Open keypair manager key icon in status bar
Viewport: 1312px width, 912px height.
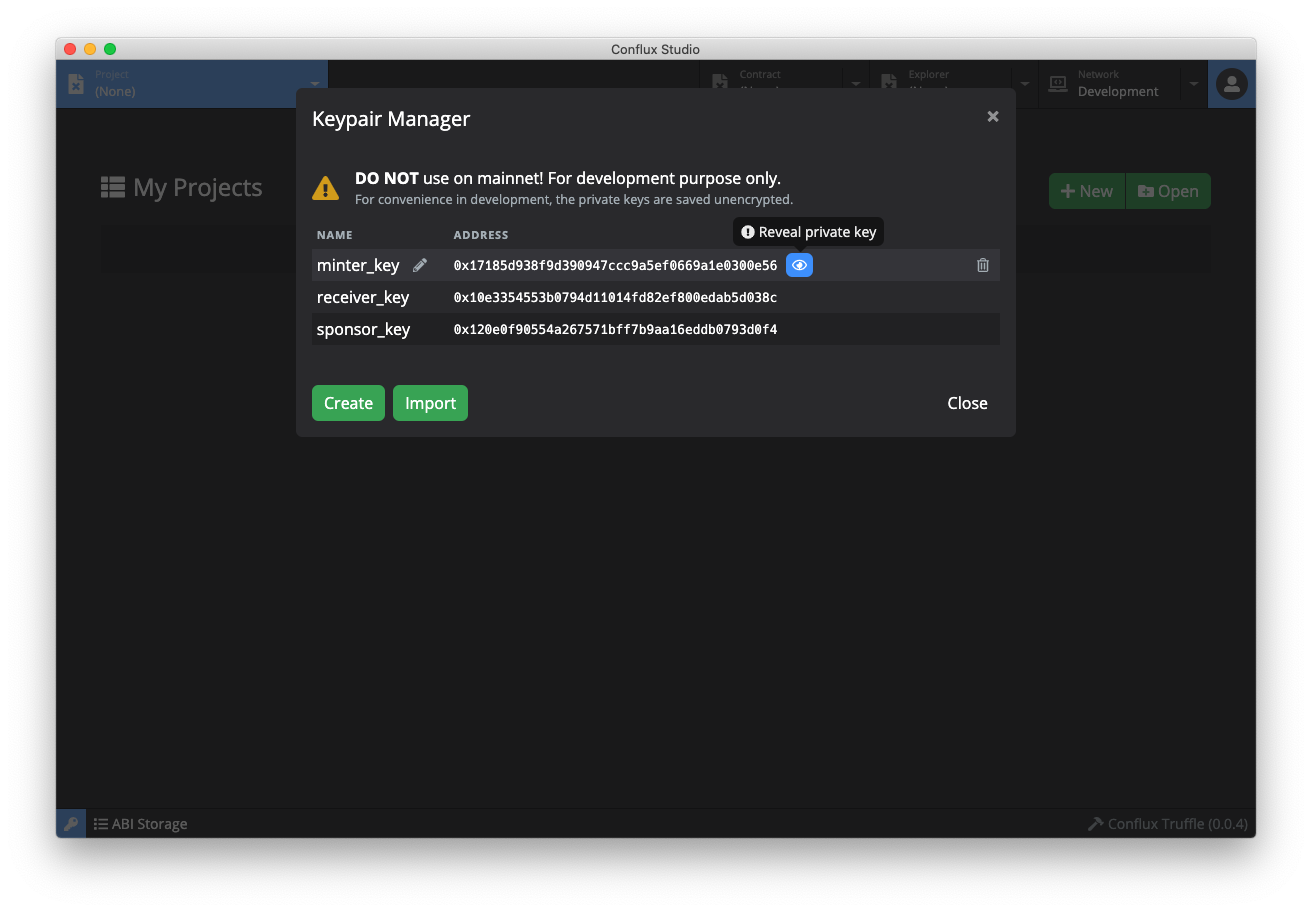(71, 824)
